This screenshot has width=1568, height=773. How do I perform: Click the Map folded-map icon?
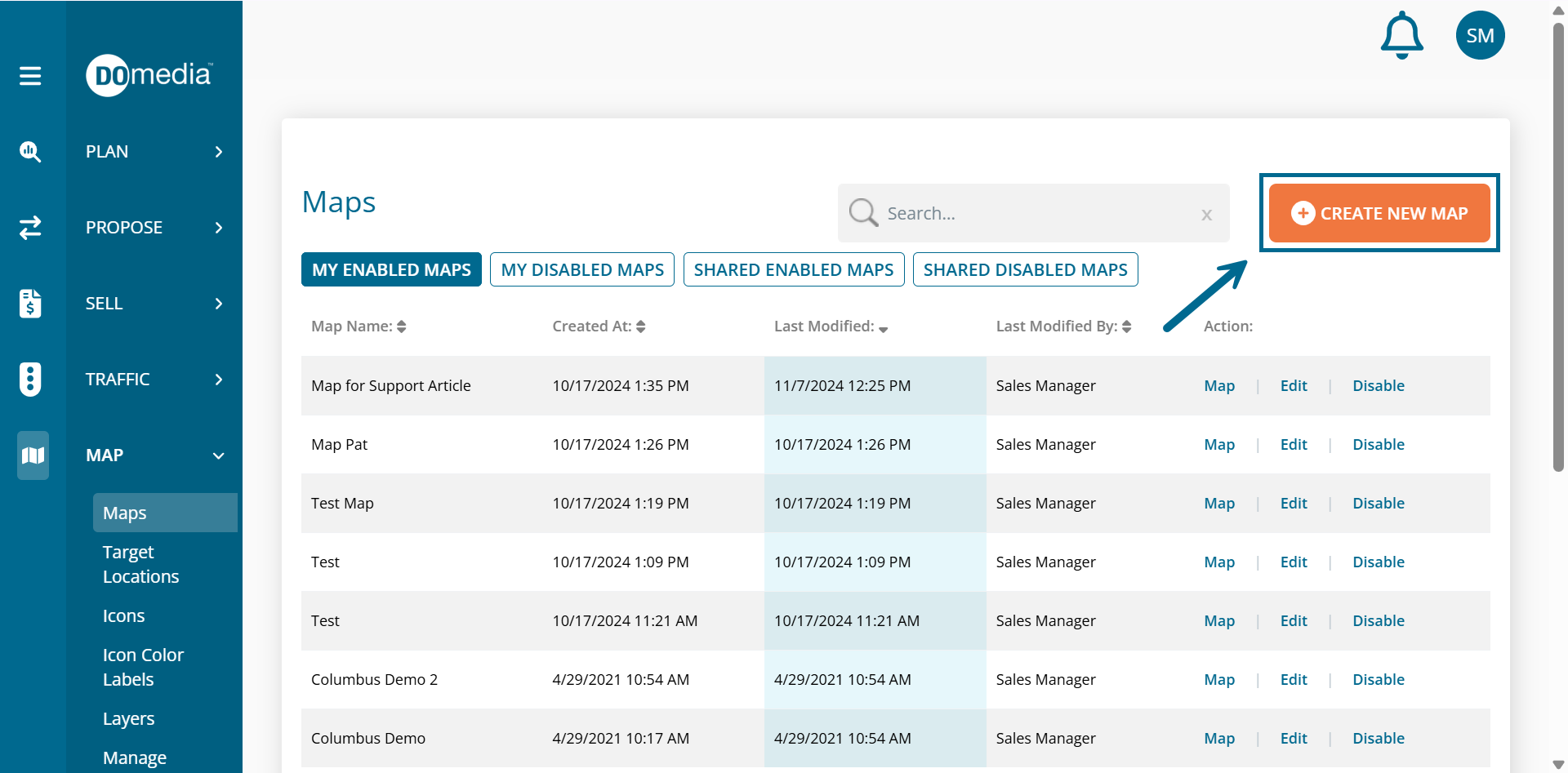click(33, 455)
